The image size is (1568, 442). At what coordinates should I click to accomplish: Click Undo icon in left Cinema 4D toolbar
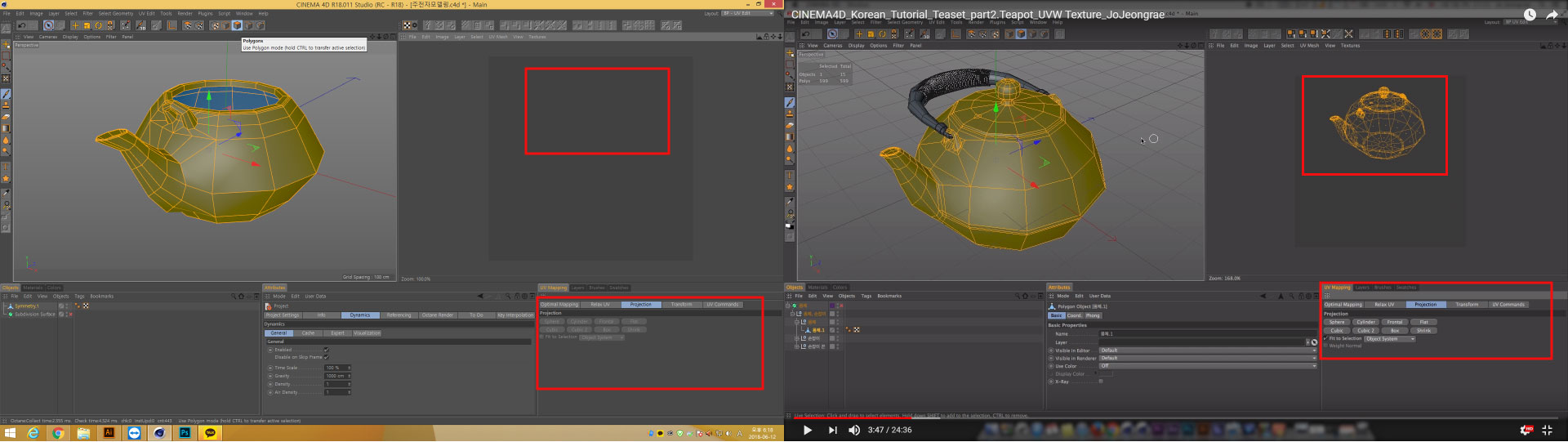(22, 25)
